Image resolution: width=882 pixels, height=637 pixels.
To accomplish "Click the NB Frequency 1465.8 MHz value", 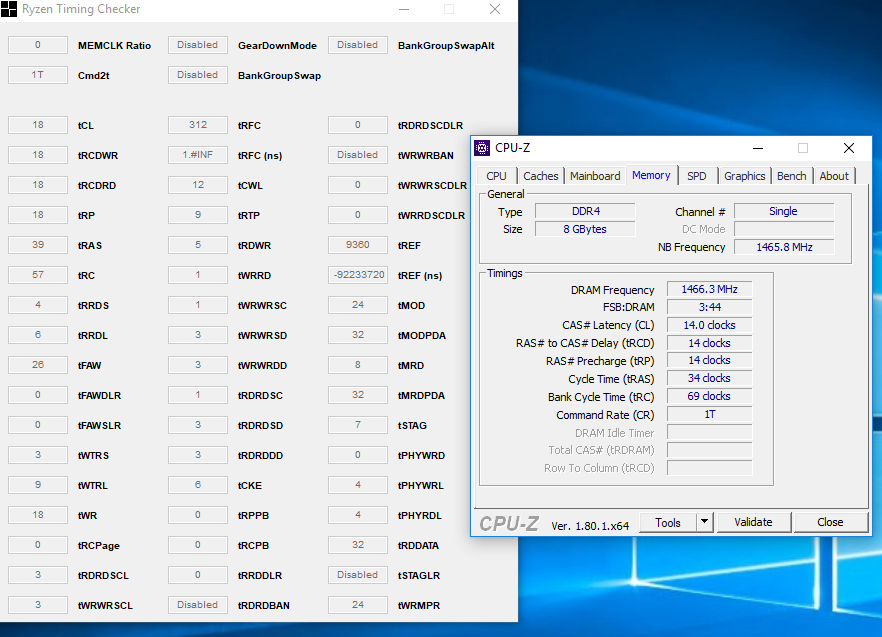I will (x=784, y=247).
